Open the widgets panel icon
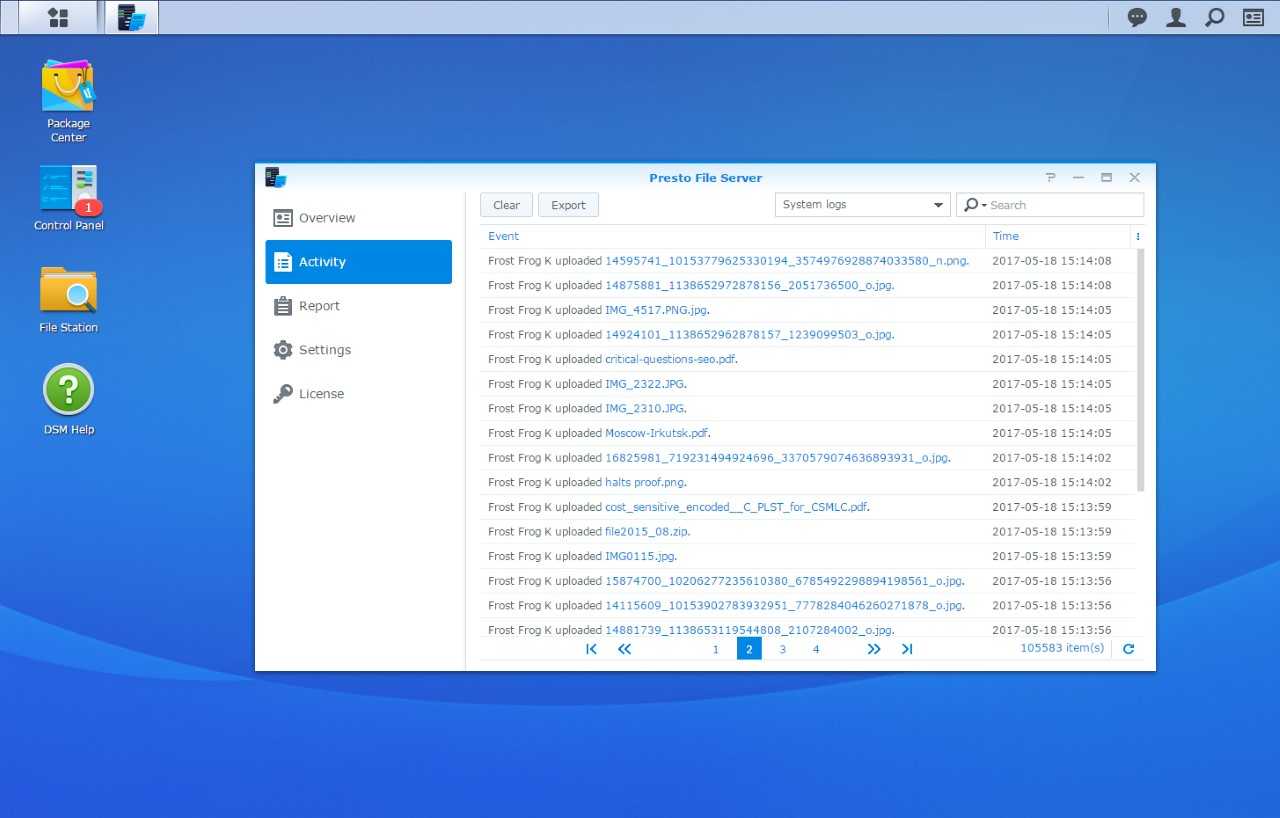Screen dimensions: 1280x818 pos(1253,17)
